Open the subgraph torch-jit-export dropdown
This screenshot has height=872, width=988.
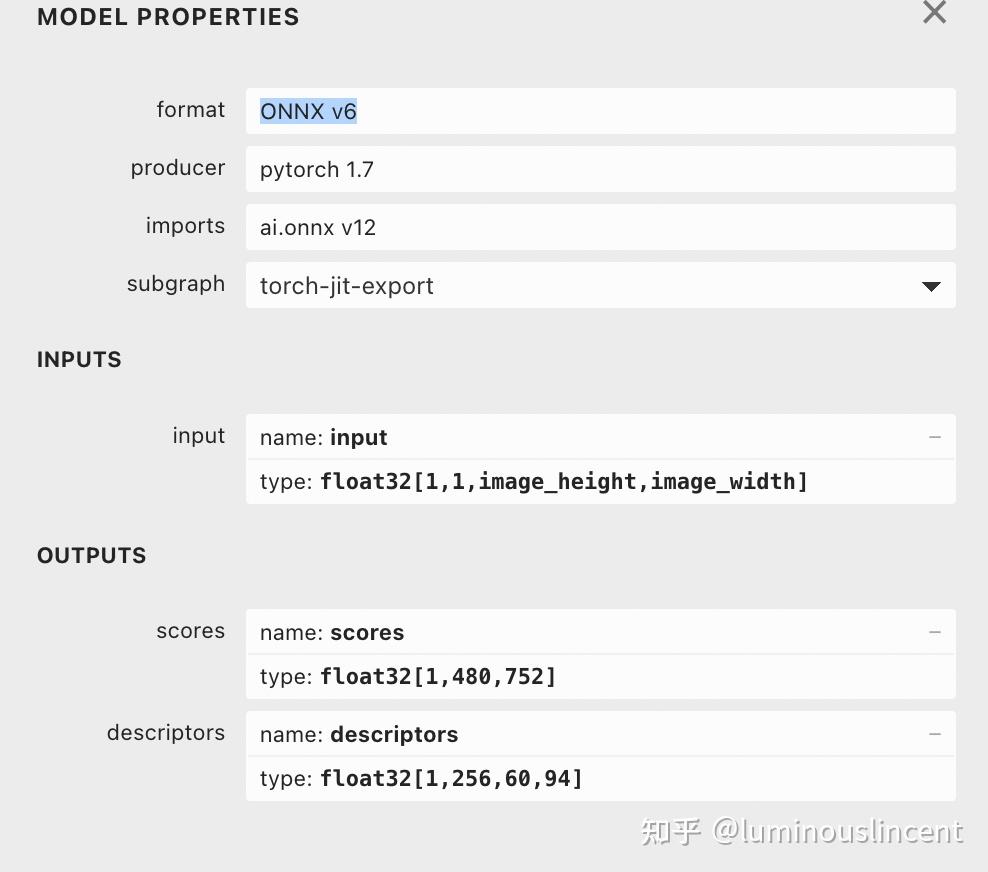tap(600, 285)
